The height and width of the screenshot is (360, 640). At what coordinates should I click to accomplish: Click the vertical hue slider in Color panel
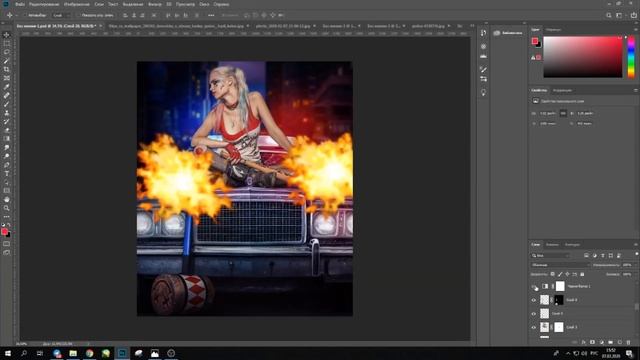[x=631, y=57]
